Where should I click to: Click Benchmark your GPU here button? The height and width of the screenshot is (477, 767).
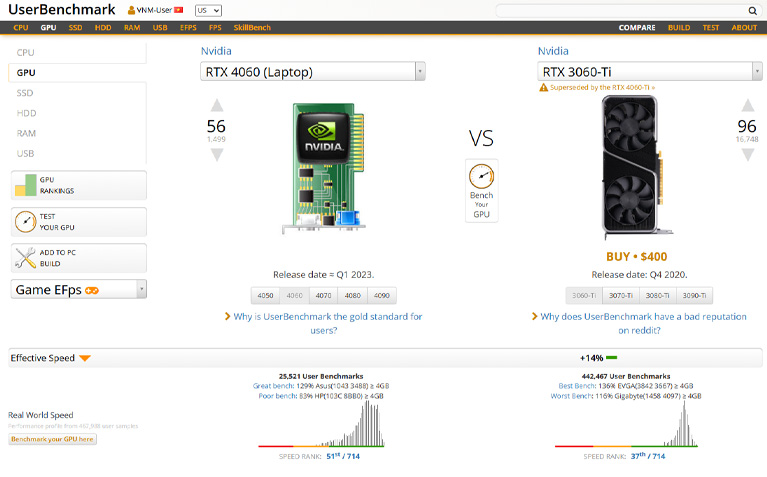pos(52,439)
